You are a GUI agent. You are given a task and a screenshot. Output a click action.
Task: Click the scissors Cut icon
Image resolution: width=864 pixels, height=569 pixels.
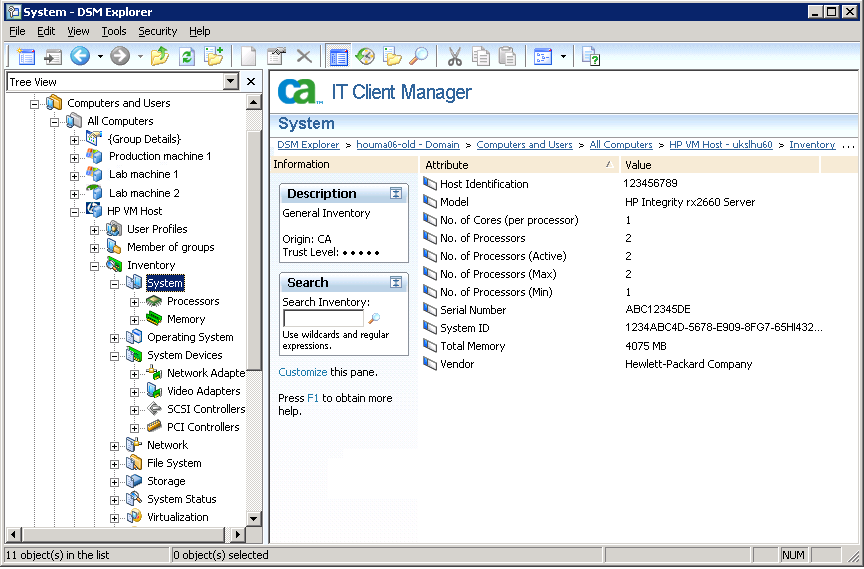click(454, 57)
